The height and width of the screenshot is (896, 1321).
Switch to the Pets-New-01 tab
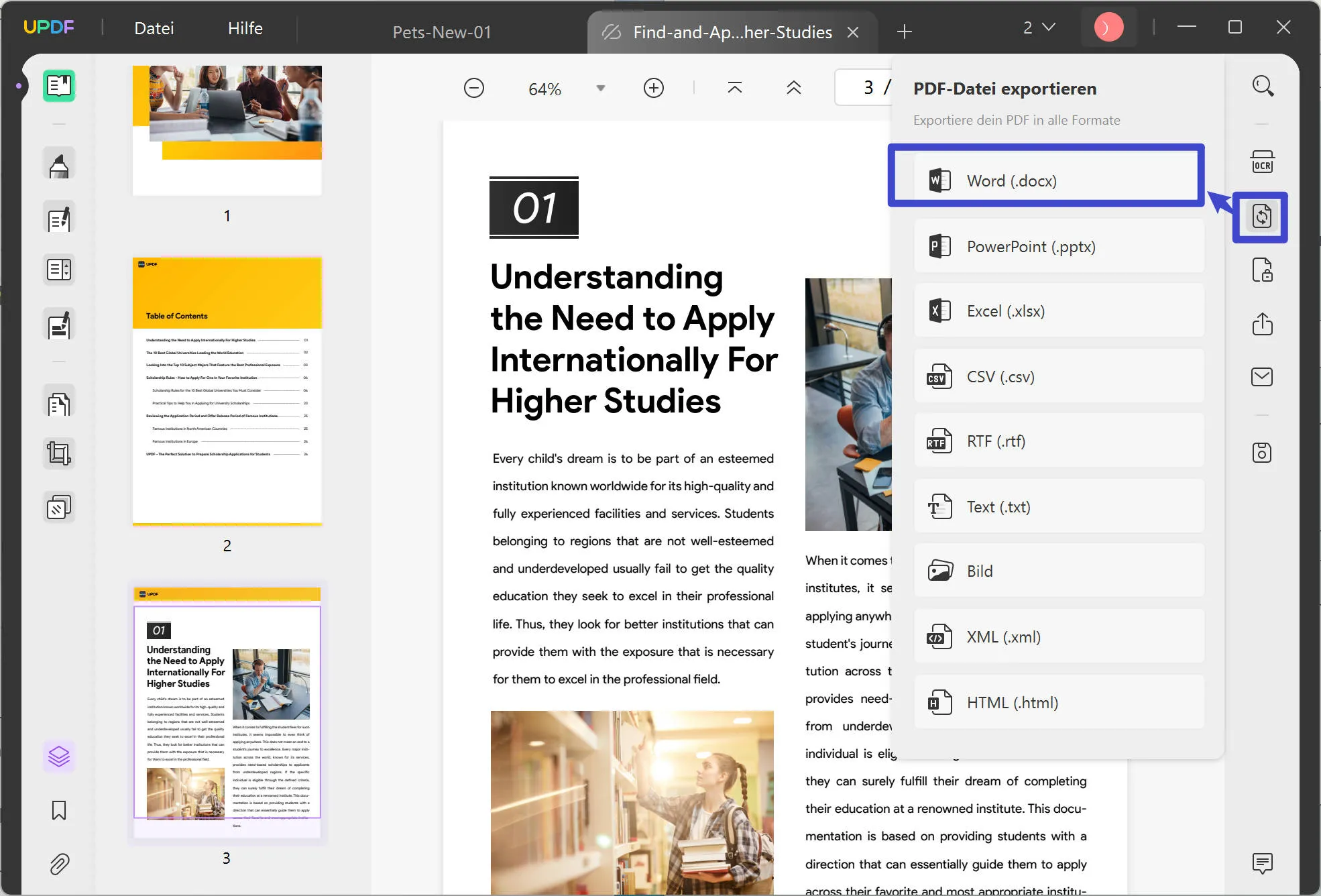(441, 32)
